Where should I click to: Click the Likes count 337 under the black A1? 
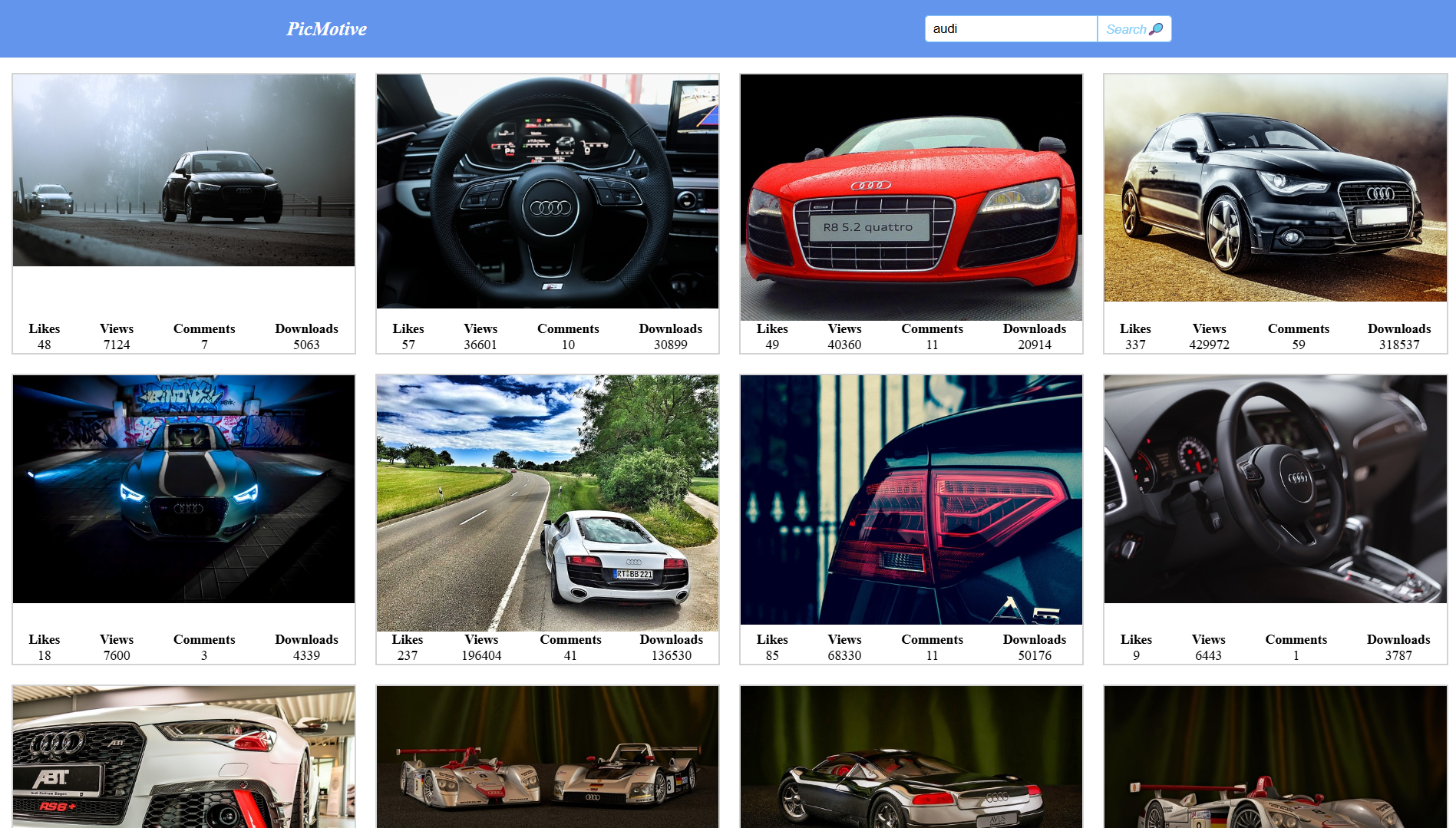click(x=1135, y=345)
